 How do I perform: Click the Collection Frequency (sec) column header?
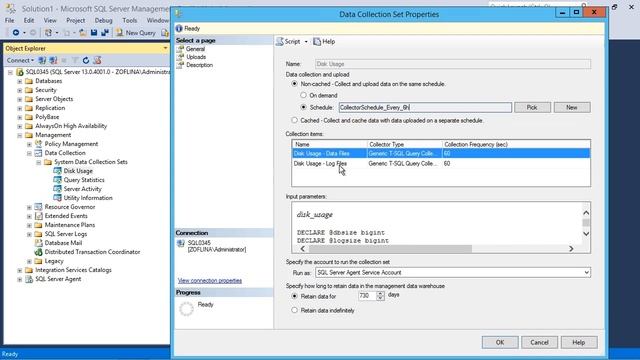coord(516,144)
